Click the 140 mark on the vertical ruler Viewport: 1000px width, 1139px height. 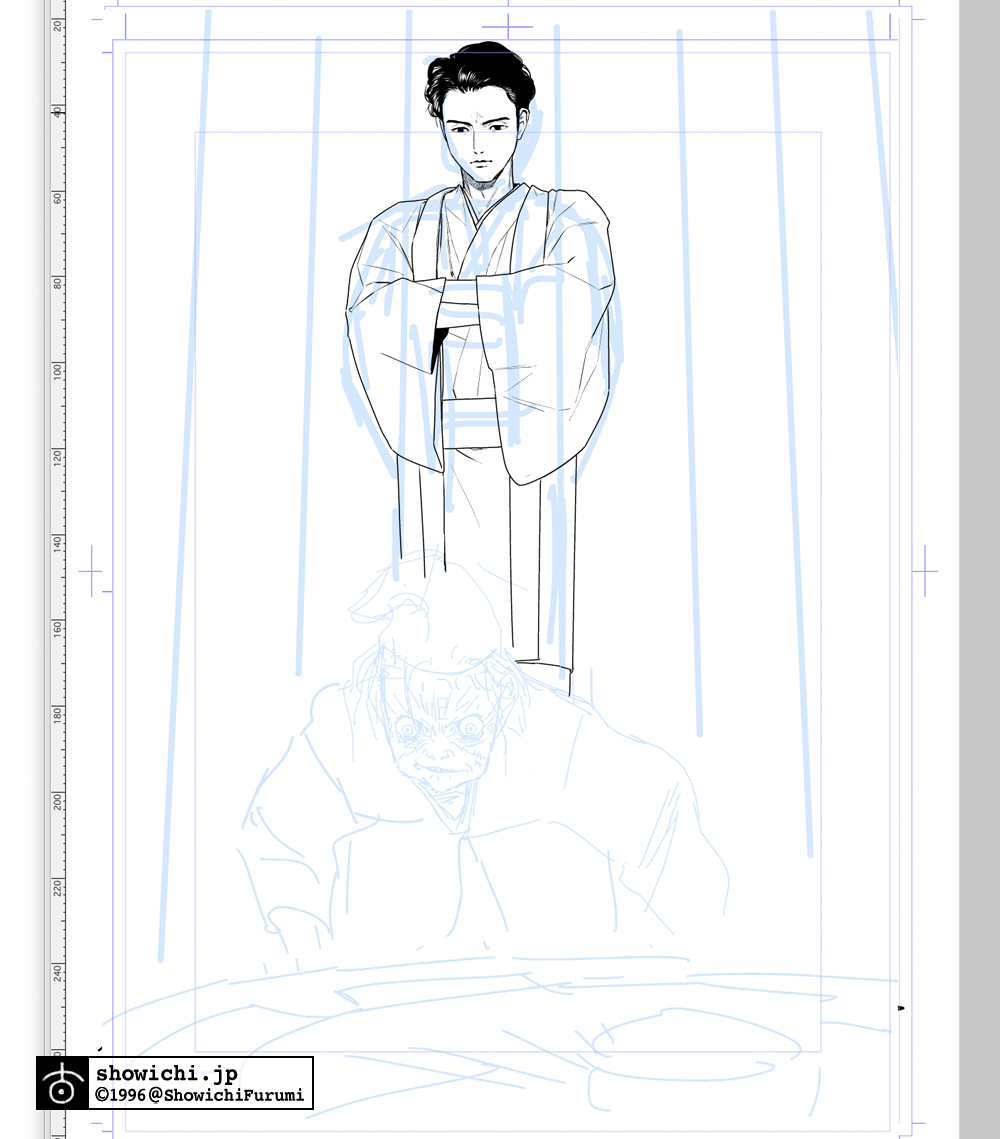[x=57, y=543]
